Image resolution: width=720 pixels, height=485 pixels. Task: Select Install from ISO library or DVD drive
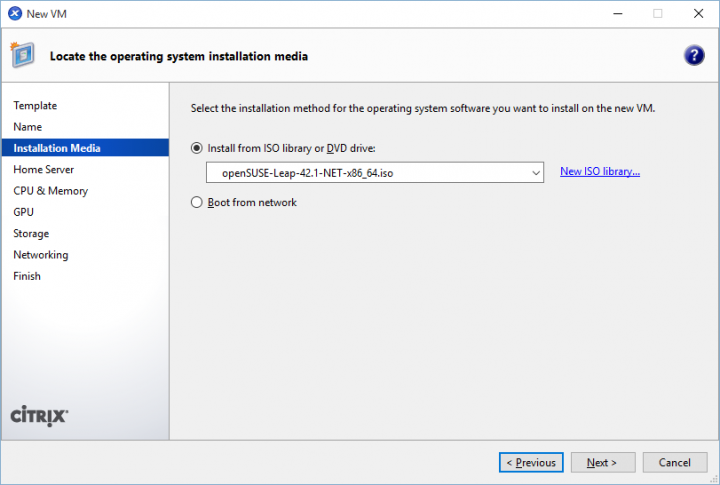click(x=197, y=148)
